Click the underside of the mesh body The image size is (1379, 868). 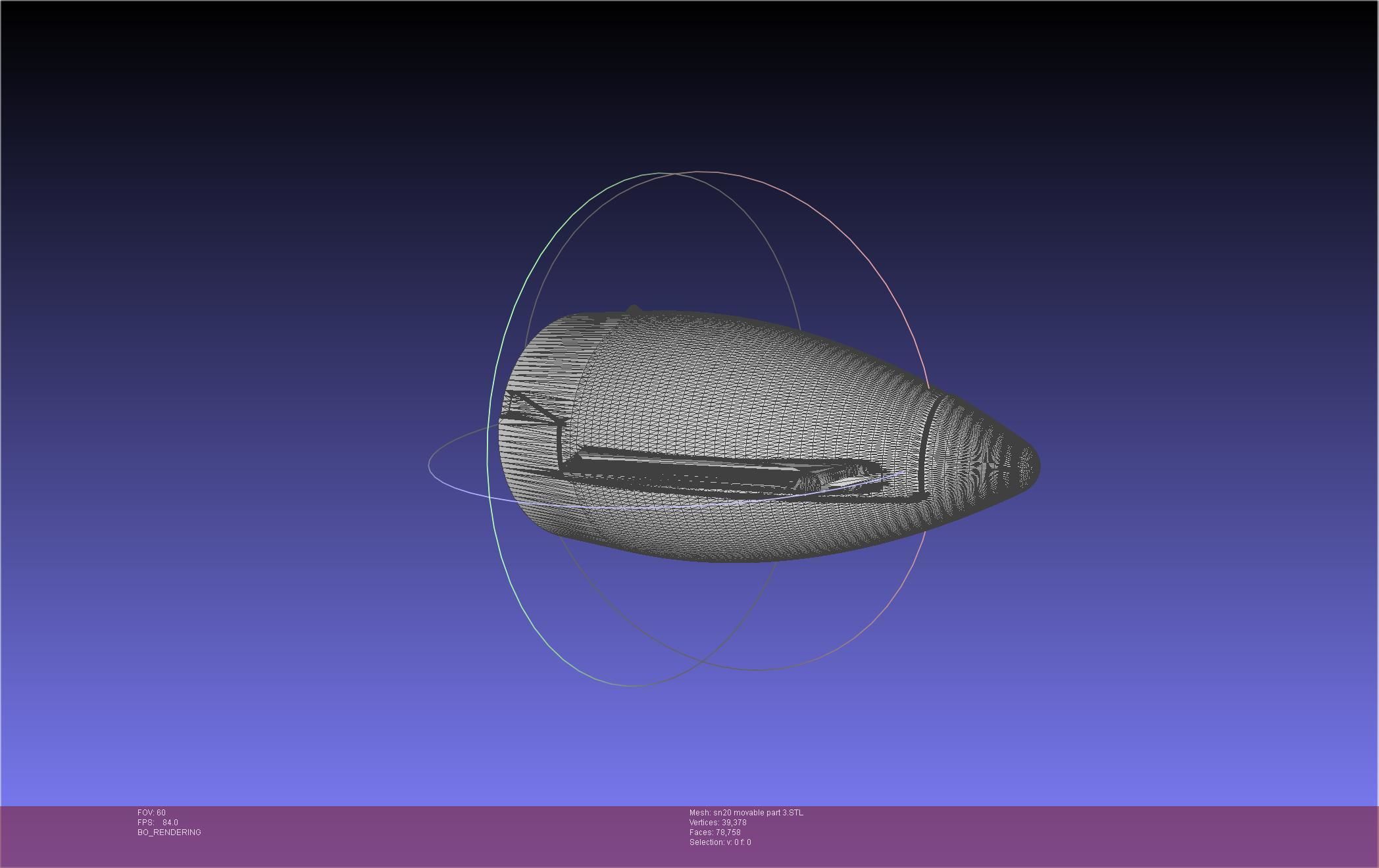pyautogui.click(x=724, y=536)
